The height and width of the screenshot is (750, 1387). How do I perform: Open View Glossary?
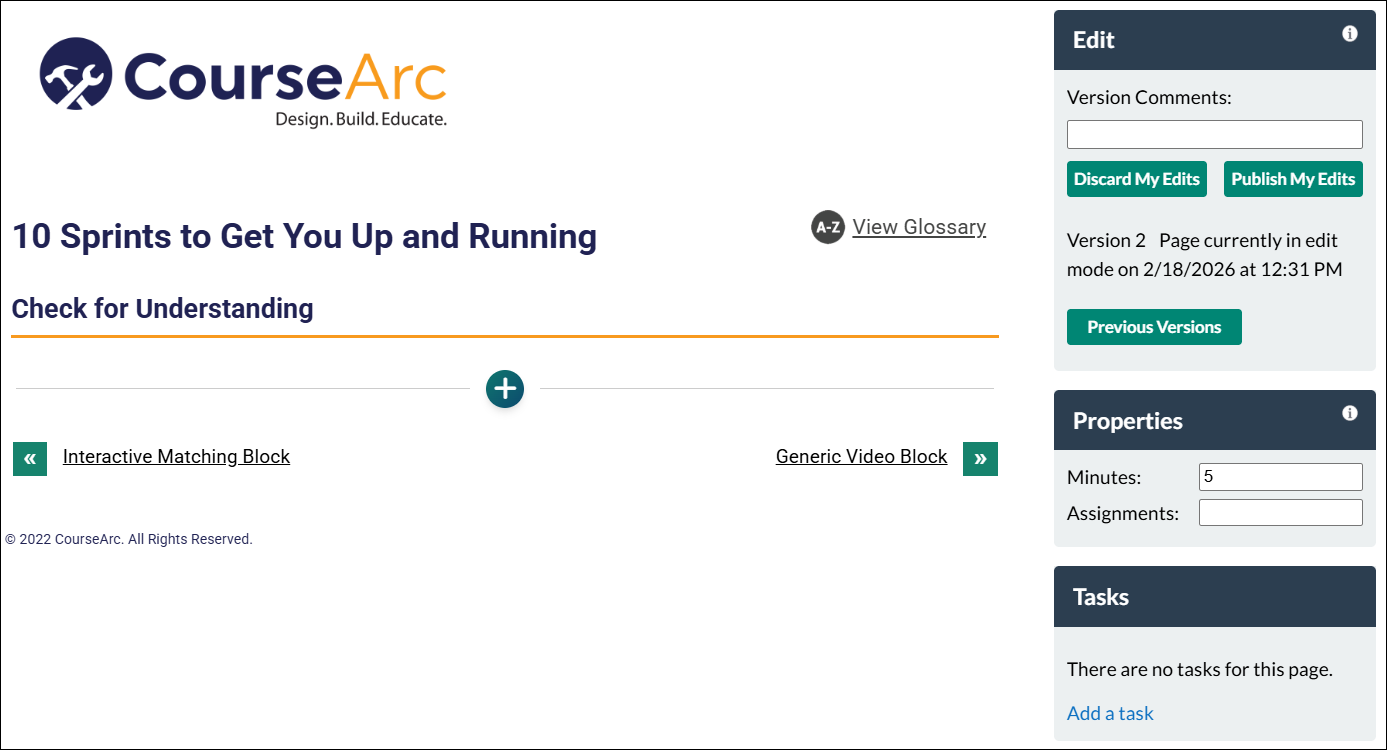[x=918, y=226]
